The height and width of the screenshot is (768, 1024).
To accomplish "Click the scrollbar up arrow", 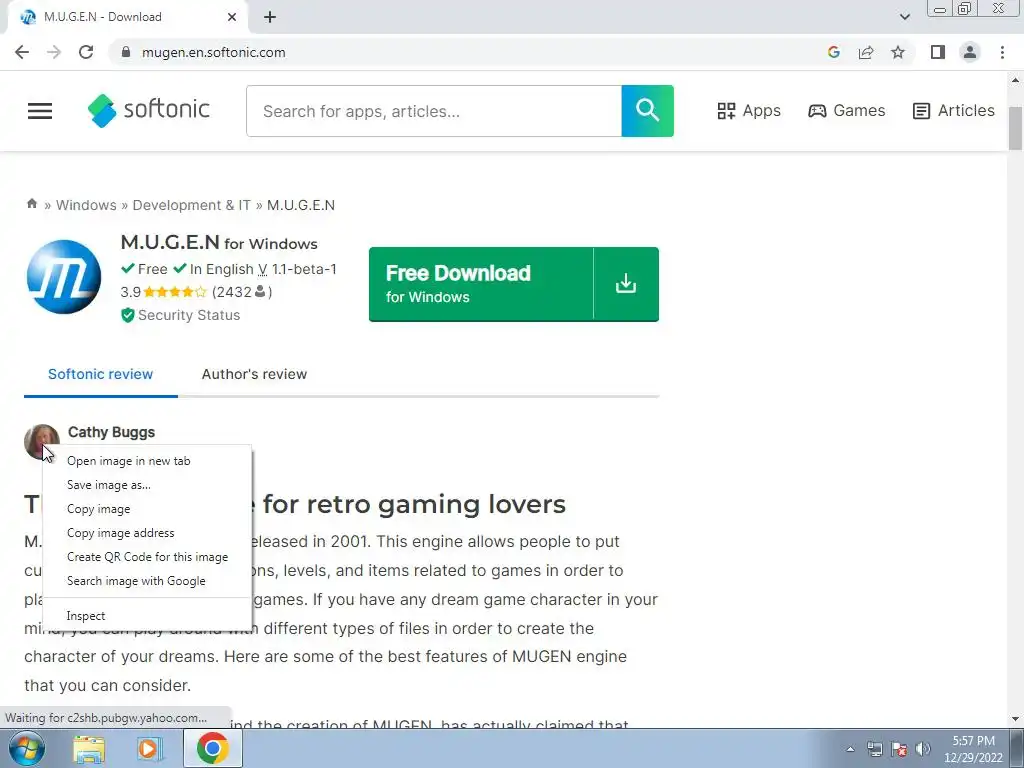I will (1015, 80).
